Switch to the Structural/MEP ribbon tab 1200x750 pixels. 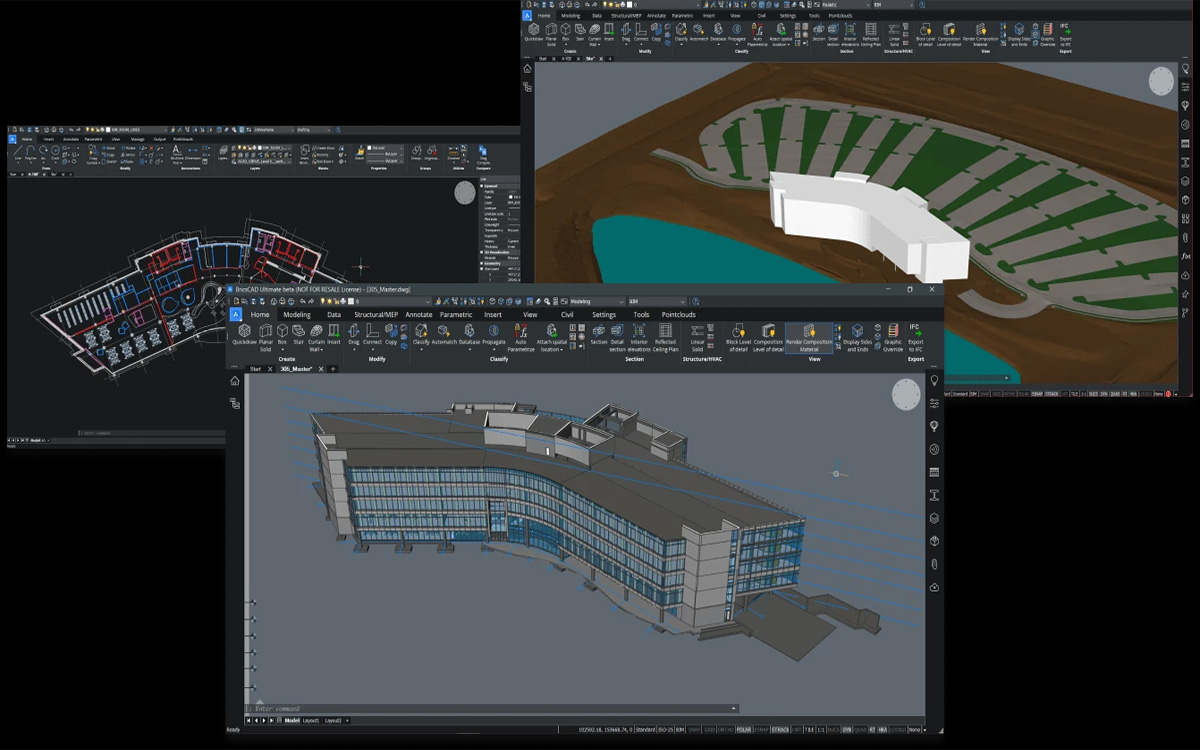coord(376,314)
